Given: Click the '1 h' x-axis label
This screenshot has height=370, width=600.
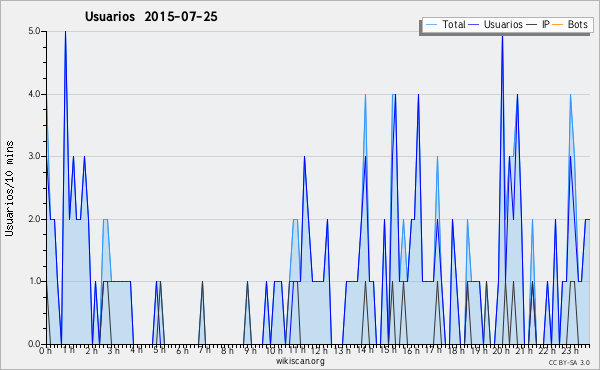Looking at the screenshot, I should (x=69, y=350).
